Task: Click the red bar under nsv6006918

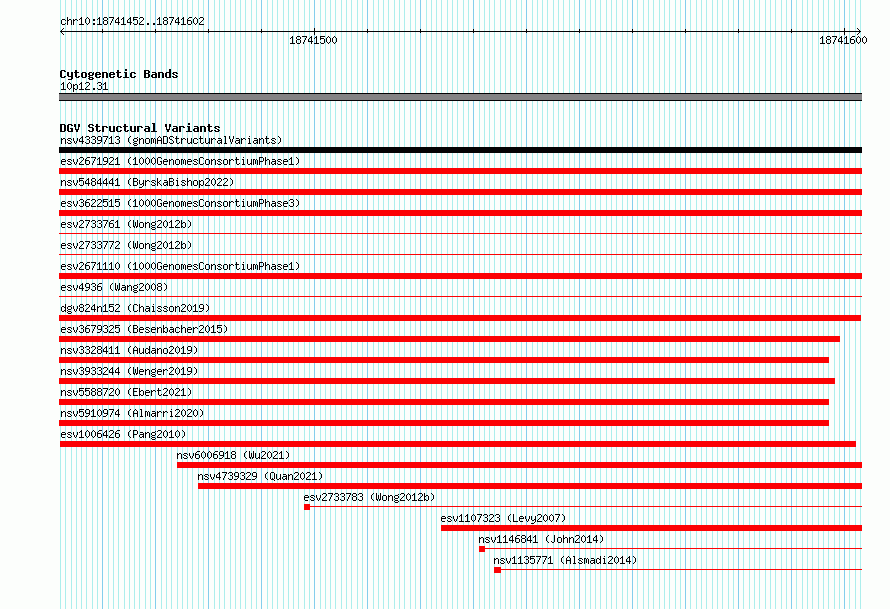Action: [519, 465]
